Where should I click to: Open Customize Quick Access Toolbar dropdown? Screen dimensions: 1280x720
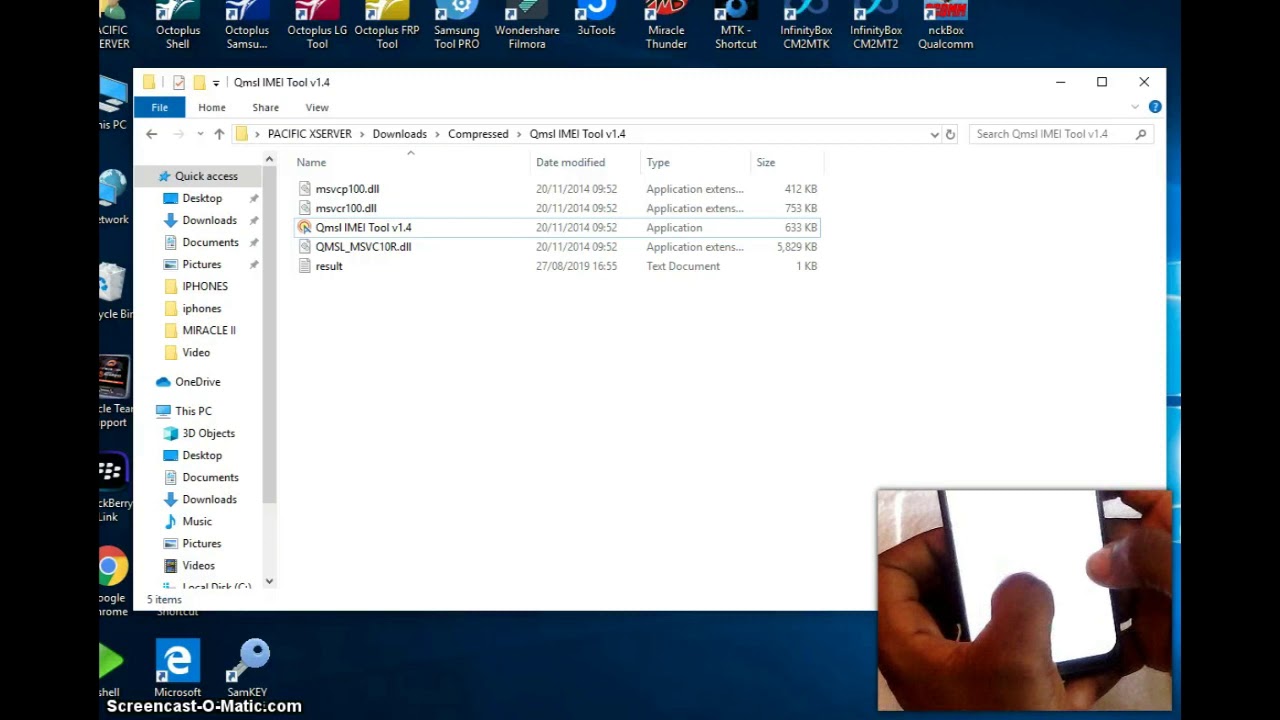click(x=216, y=83)
